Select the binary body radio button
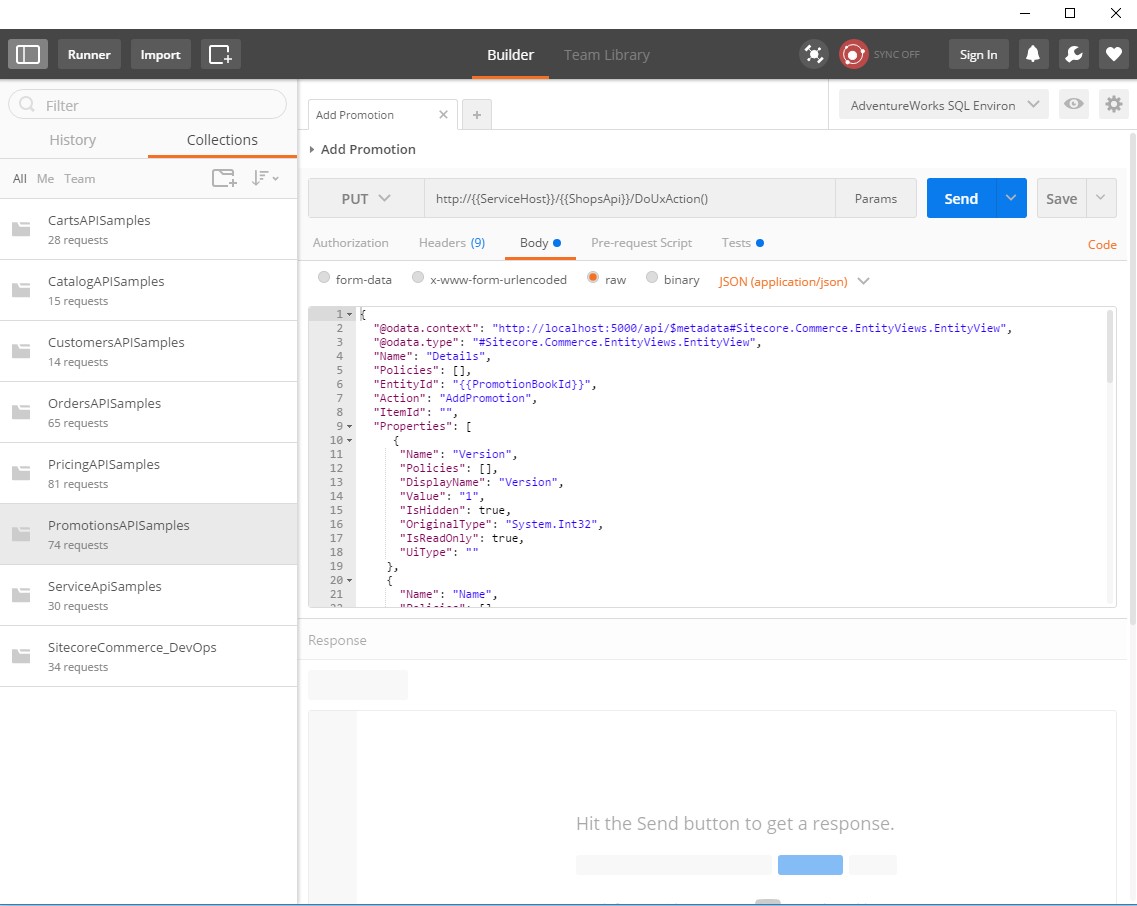 [652, 278]
